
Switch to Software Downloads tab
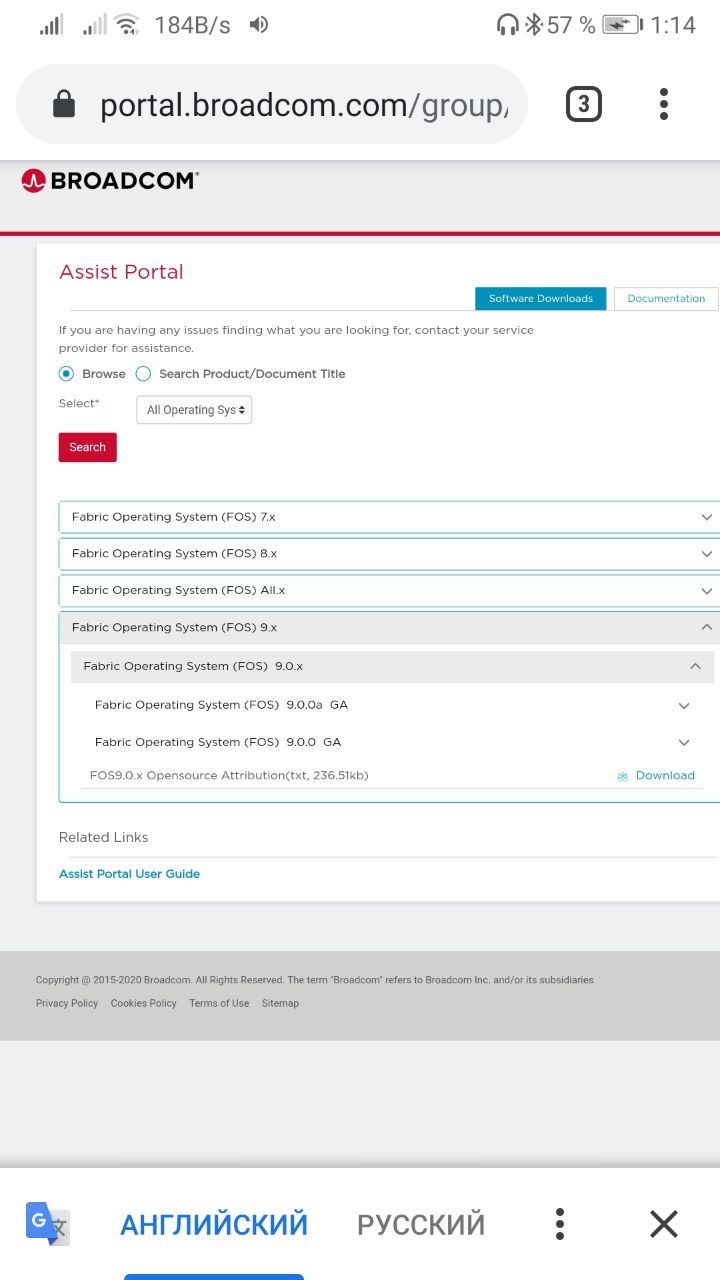point(541,298)
